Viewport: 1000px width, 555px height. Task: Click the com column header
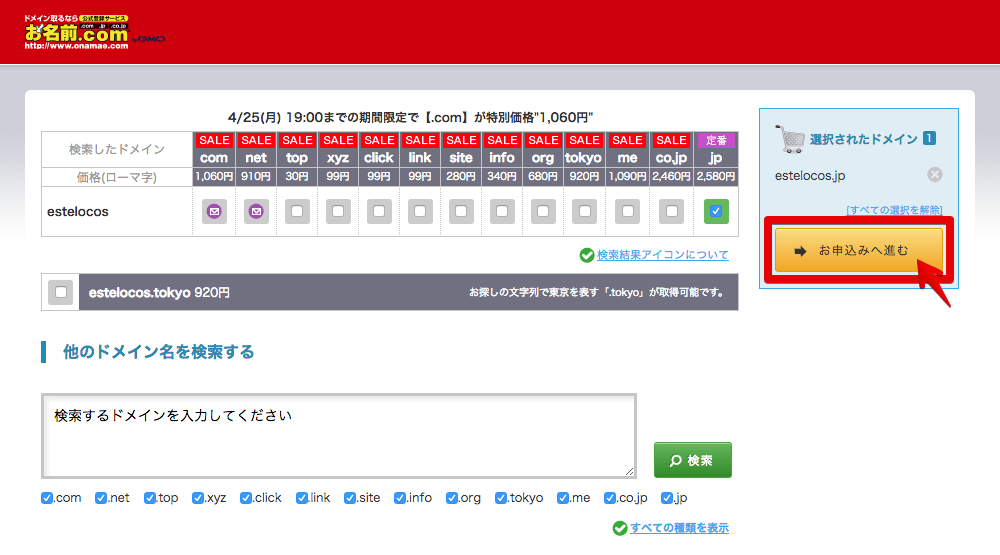tap(214, 158)
